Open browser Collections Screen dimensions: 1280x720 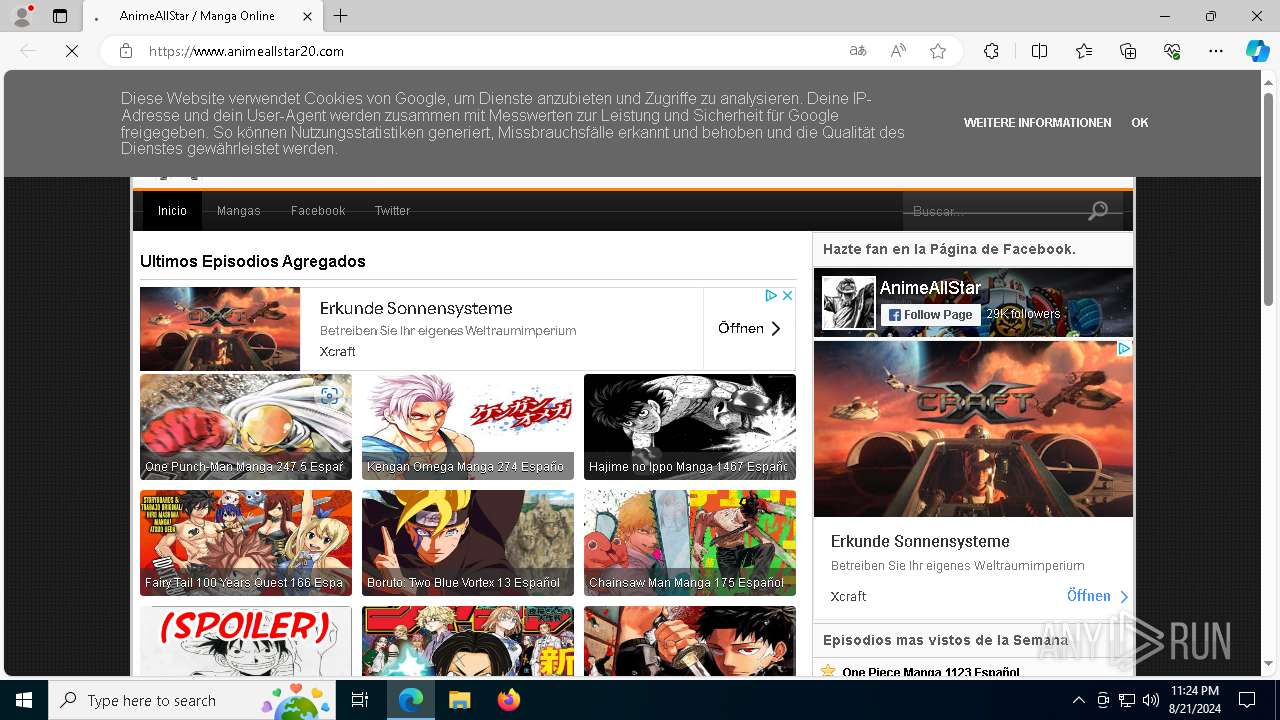coord(1128,51)
